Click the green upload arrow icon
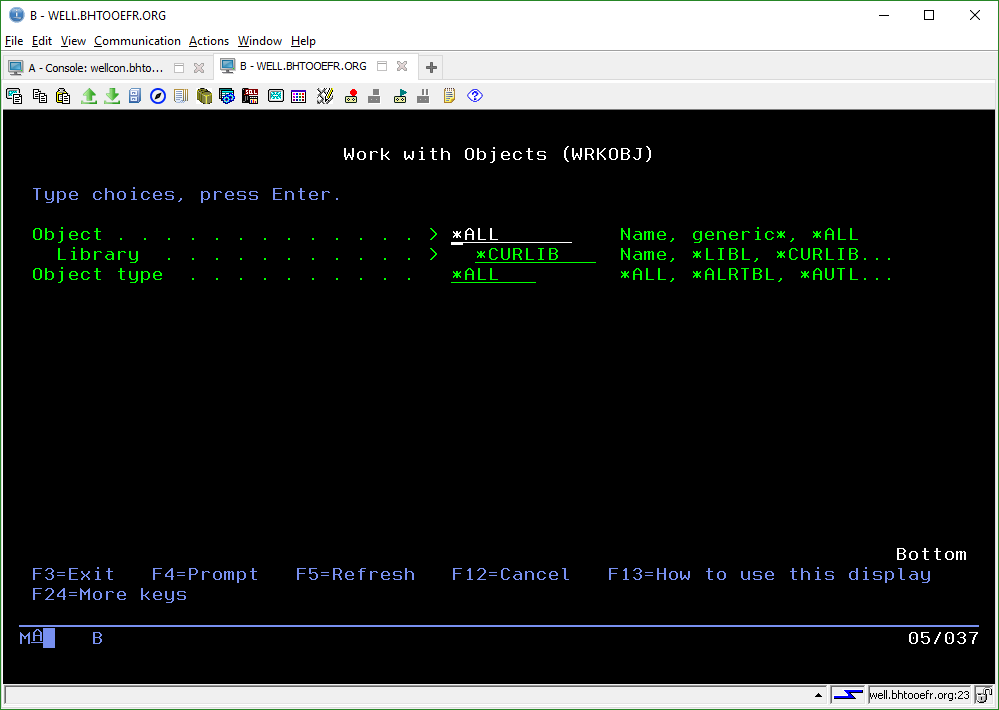 89,96
